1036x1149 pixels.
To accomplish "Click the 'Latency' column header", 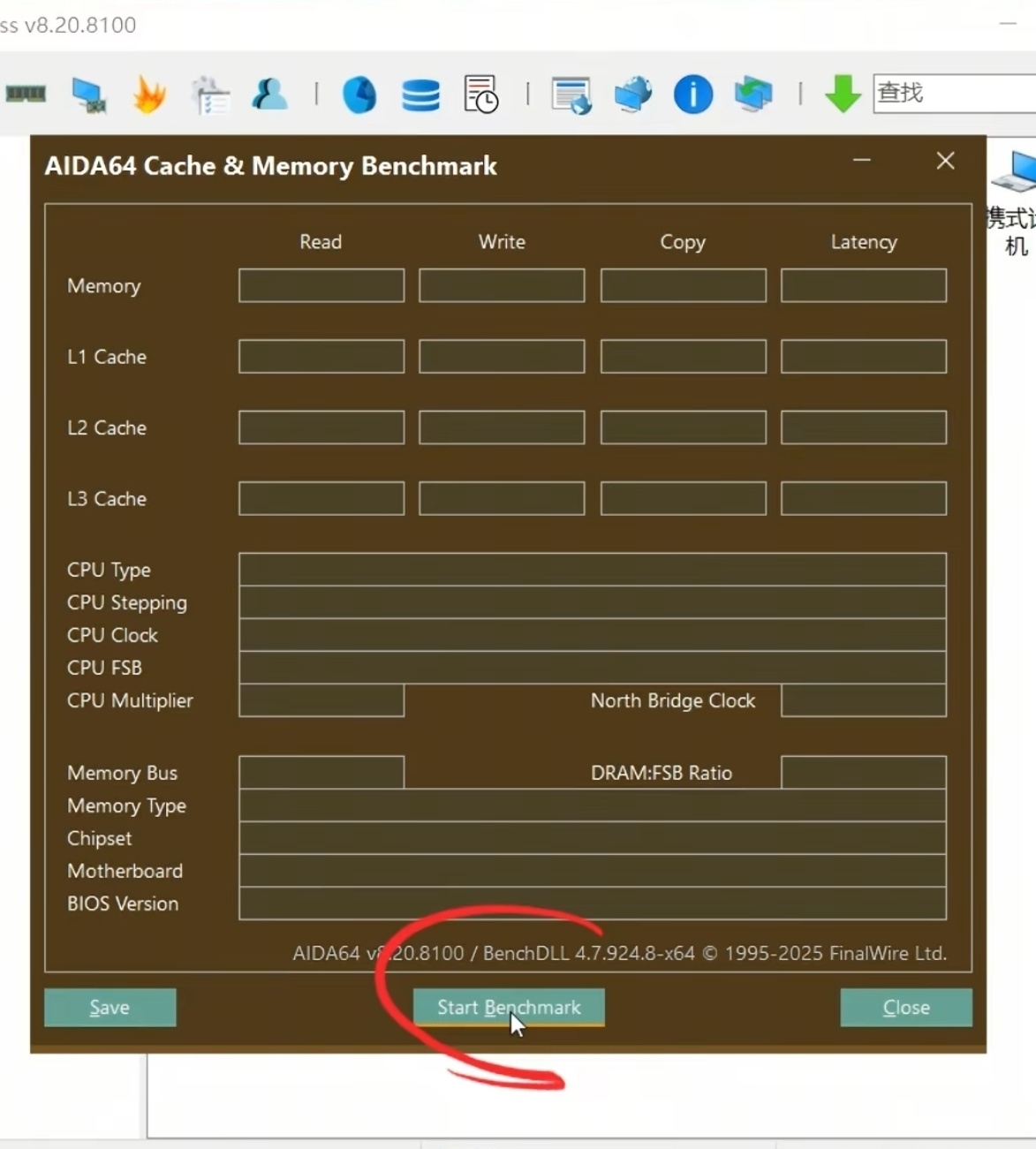I will [864, 242].
